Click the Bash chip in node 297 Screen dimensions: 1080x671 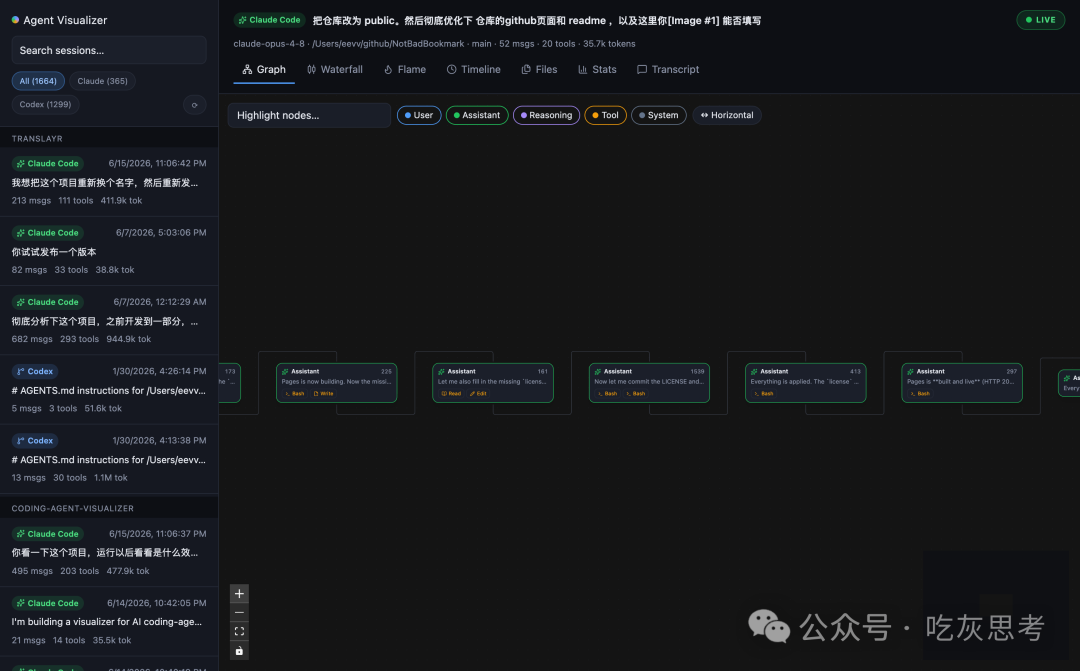920,393
